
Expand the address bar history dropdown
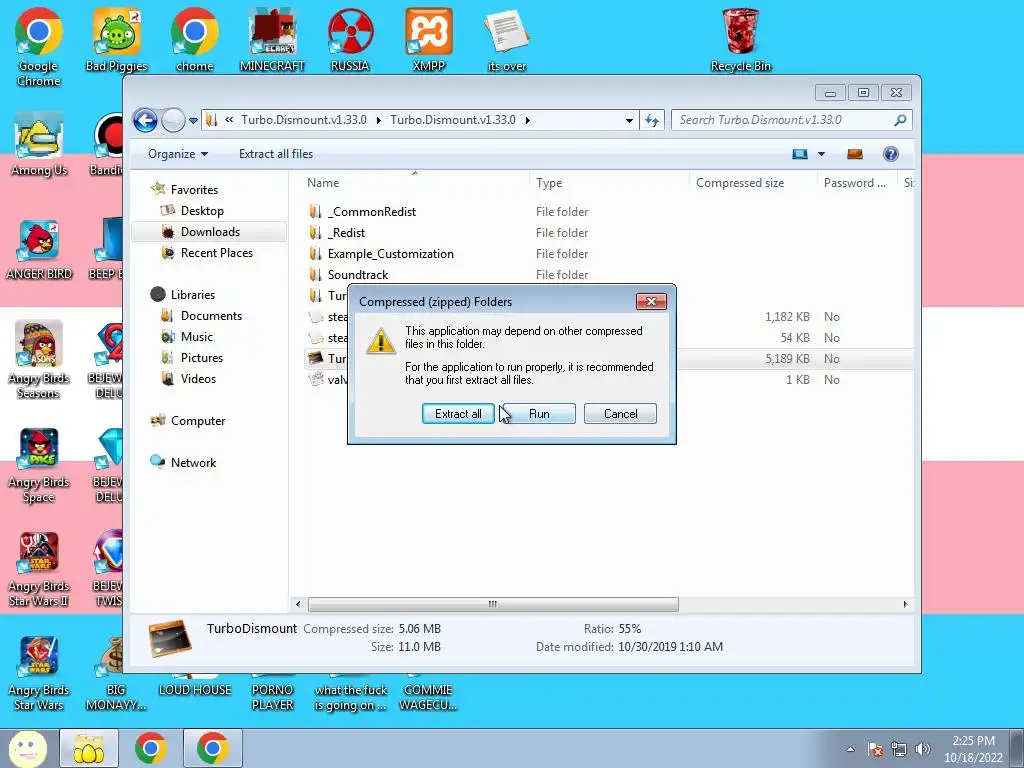629,120
